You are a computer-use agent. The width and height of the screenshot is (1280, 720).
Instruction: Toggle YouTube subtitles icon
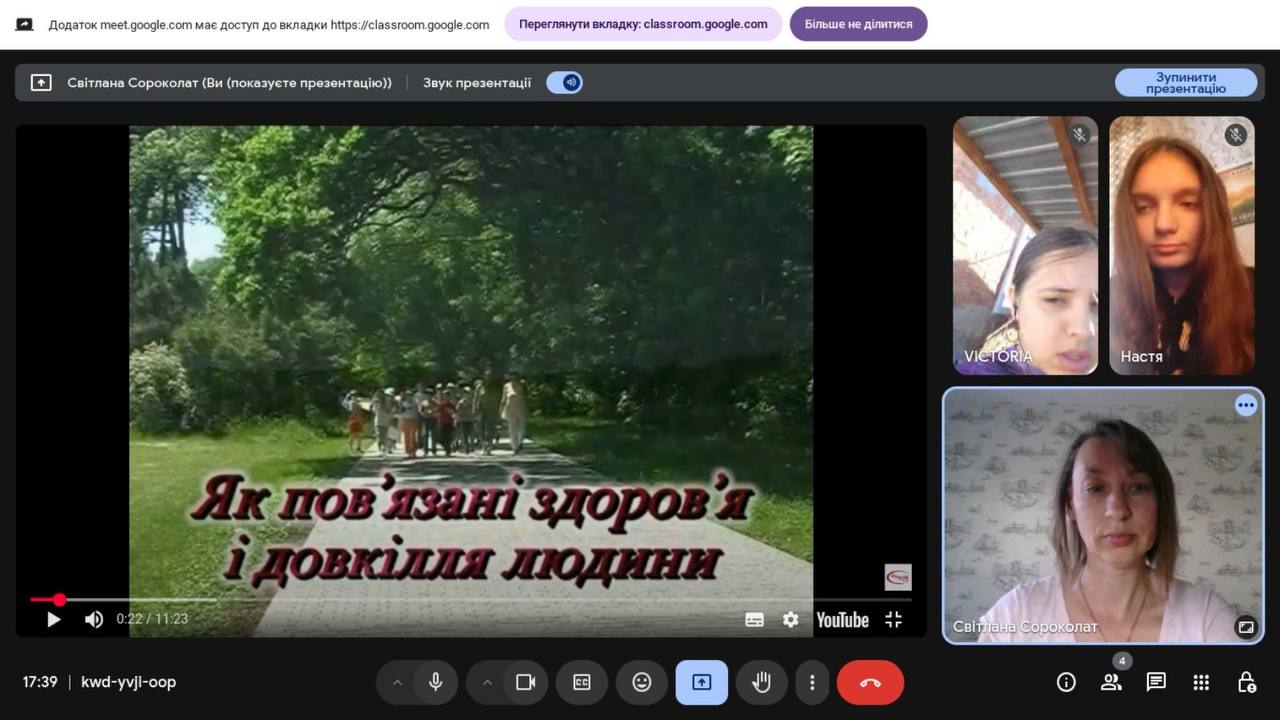(x=755, y=620)
